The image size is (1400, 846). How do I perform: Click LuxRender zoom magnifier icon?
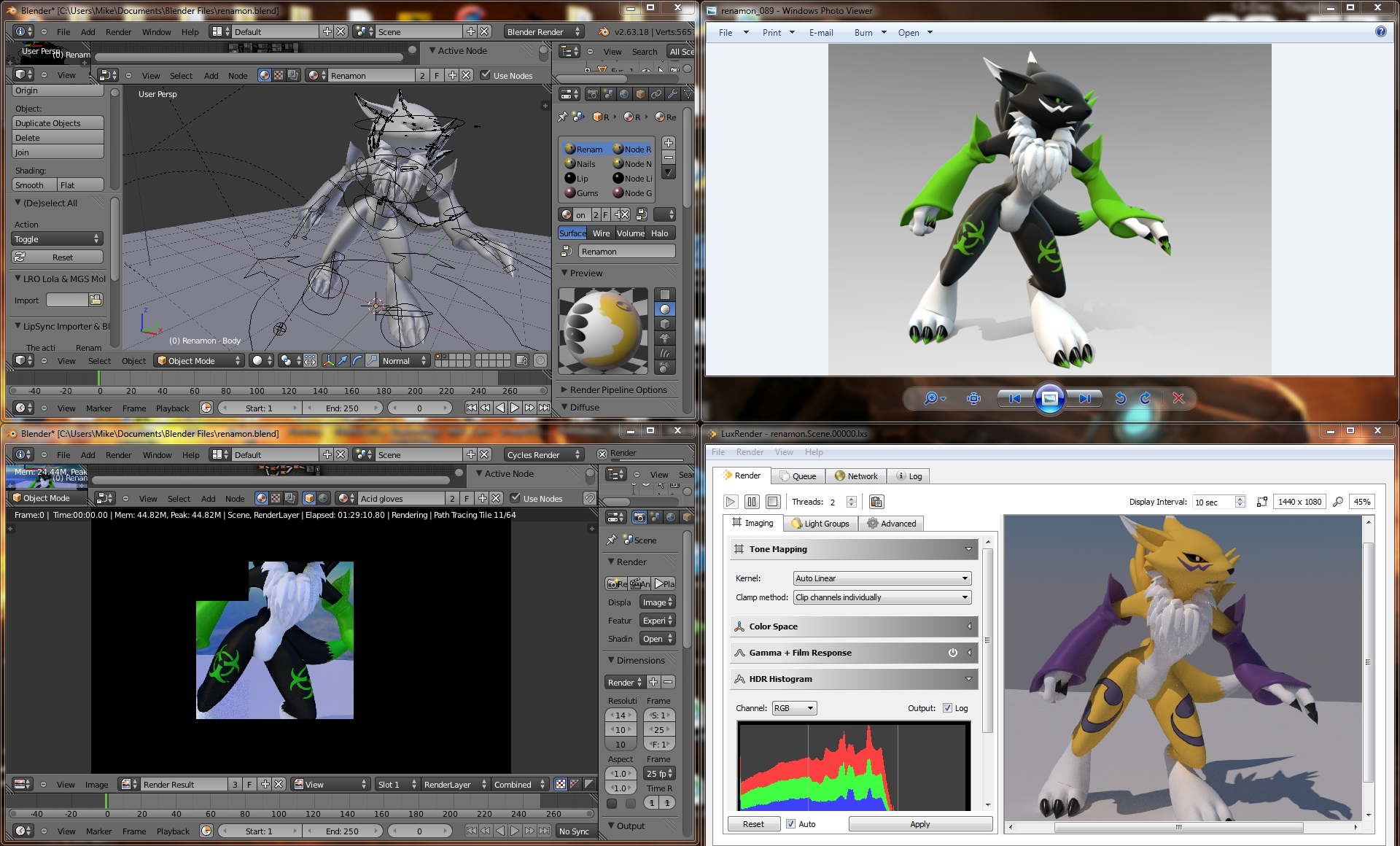[1338, 502]
